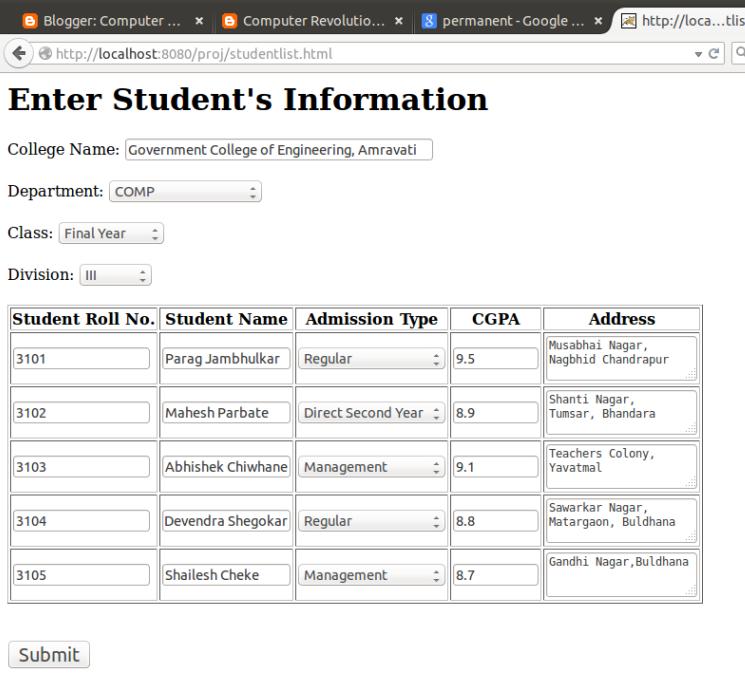Click the Shanti Nagar address textarea
This screenshot has width=745, height=687.
click(x=621, y=412)
